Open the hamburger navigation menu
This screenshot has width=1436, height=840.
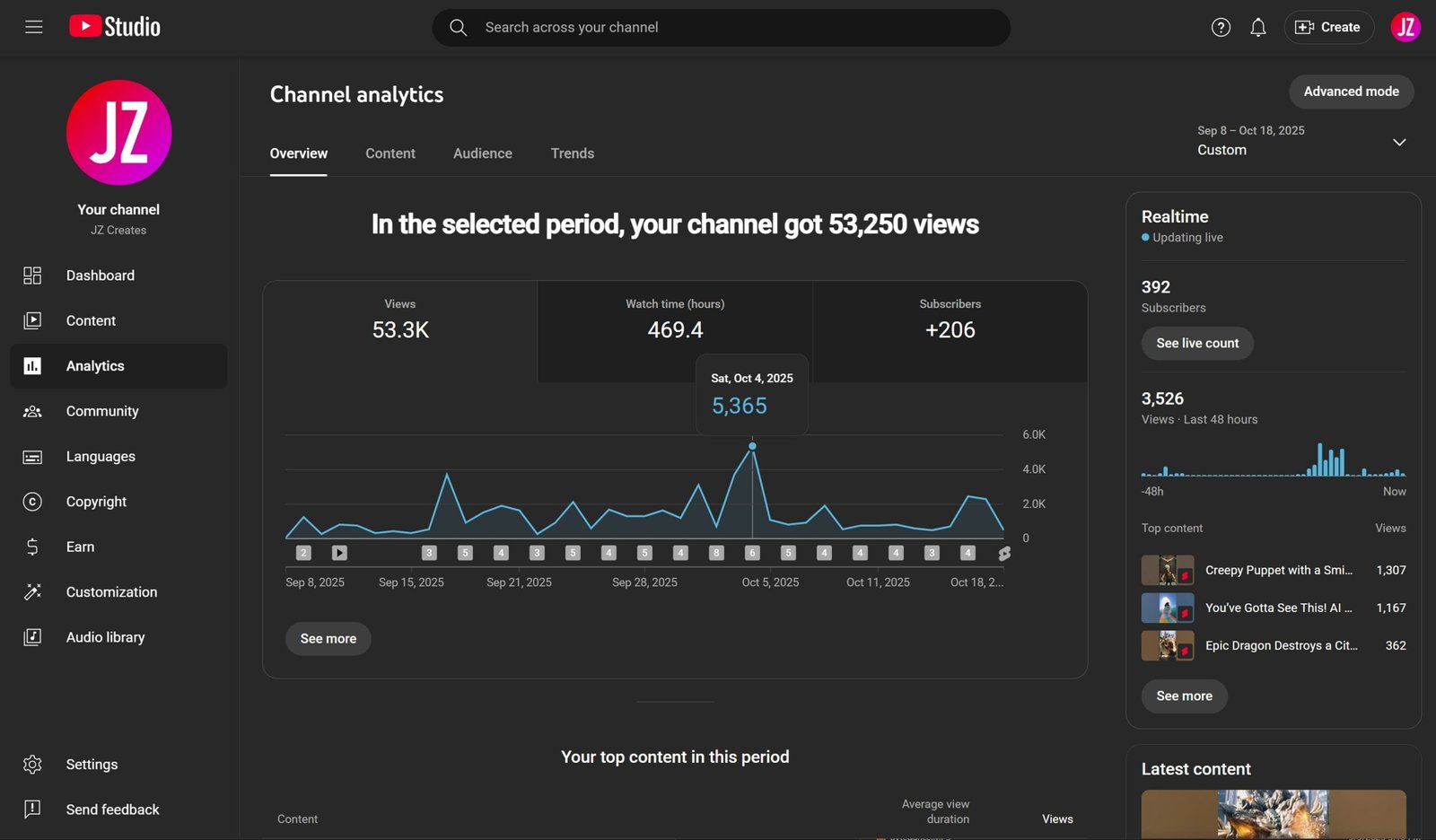click(33, 27)
